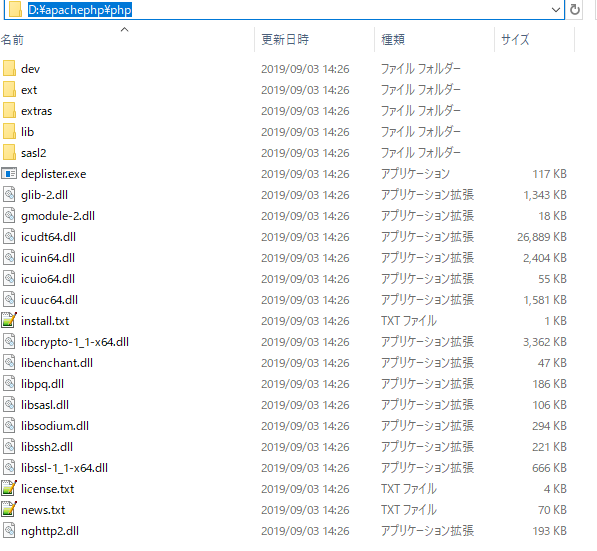The height and width of the screenshot is (551, 597).
Task: Select the glib-2.dll file icon
Action: click(x=9, y=195)
